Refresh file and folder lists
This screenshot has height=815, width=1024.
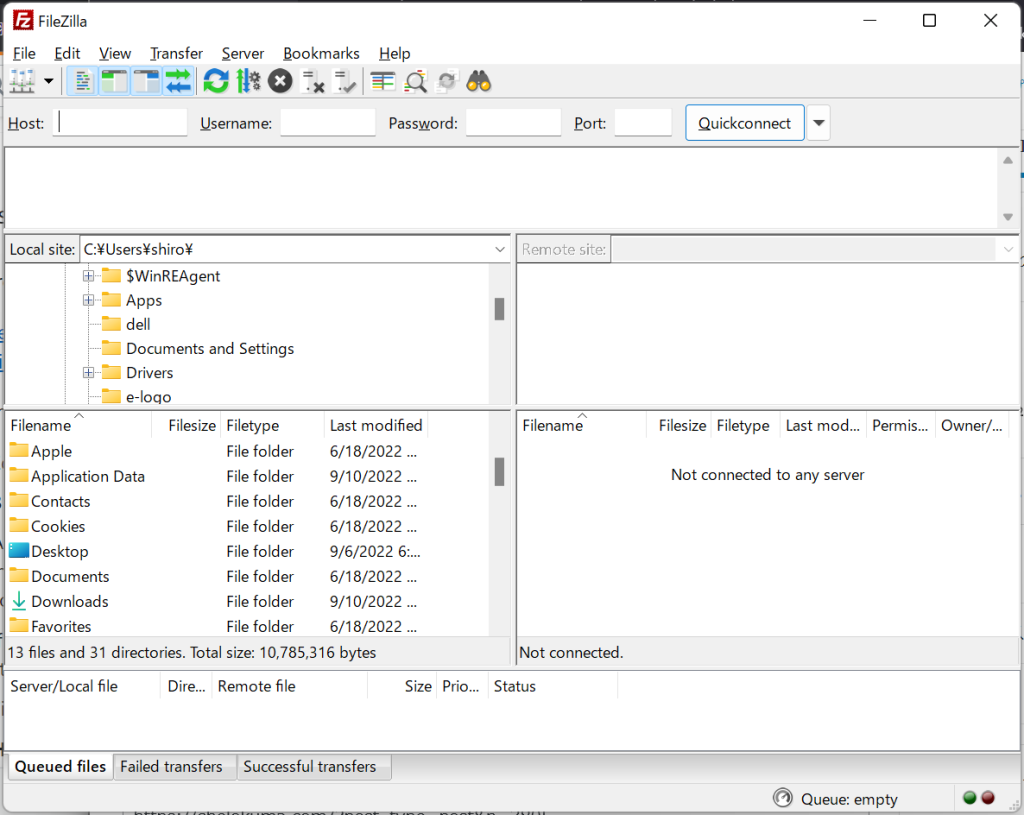(x=216, y=82)
